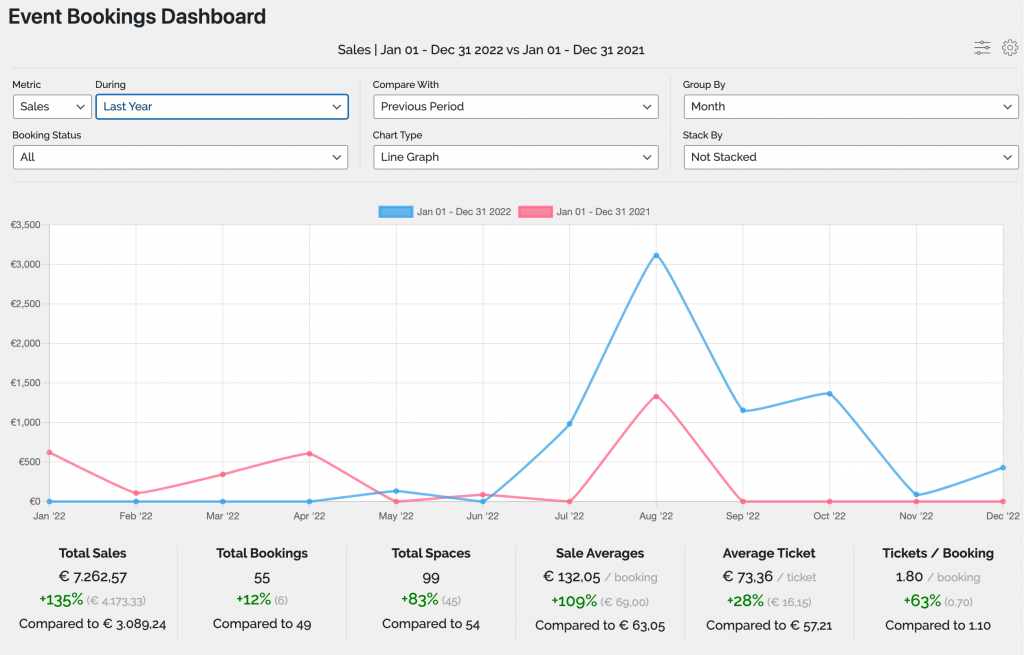Click the Tickets / Booking card
Viewport: 1024px width, 655px height.
point(938,588)
